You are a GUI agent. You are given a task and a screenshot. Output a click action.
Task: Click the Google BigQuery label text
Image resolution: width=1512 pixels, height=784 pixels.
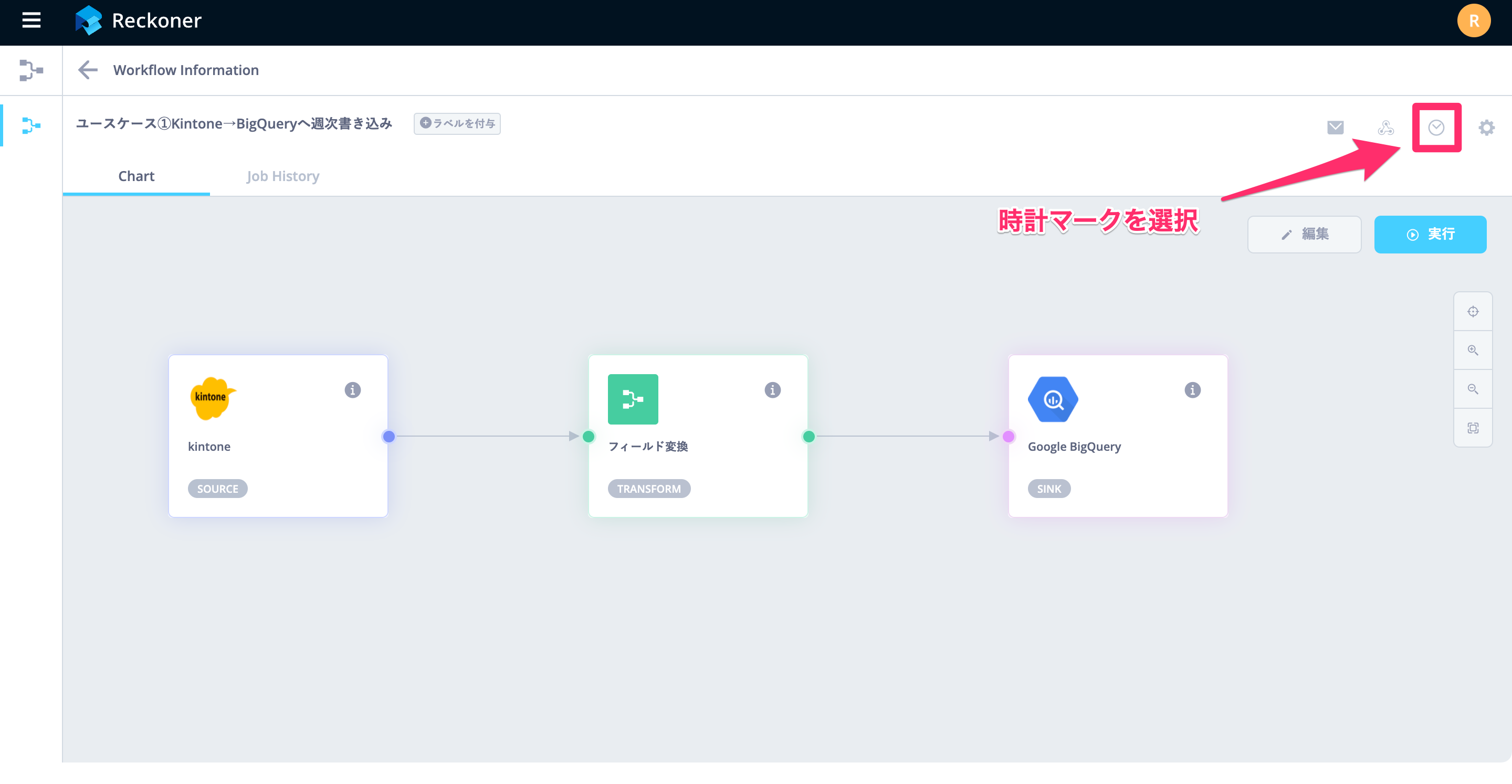coord(1074,447)
